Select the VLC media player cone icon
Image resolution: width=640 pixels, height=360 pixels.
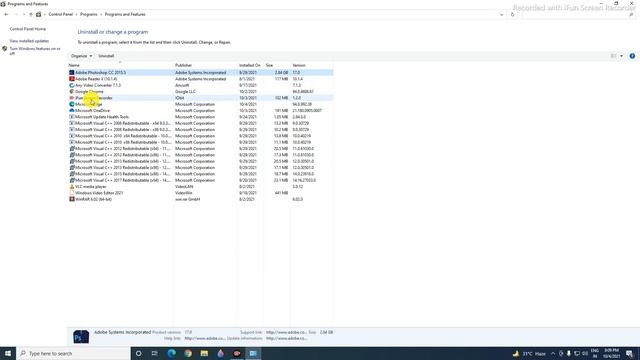pyautogui.click(x=72, y=187)
